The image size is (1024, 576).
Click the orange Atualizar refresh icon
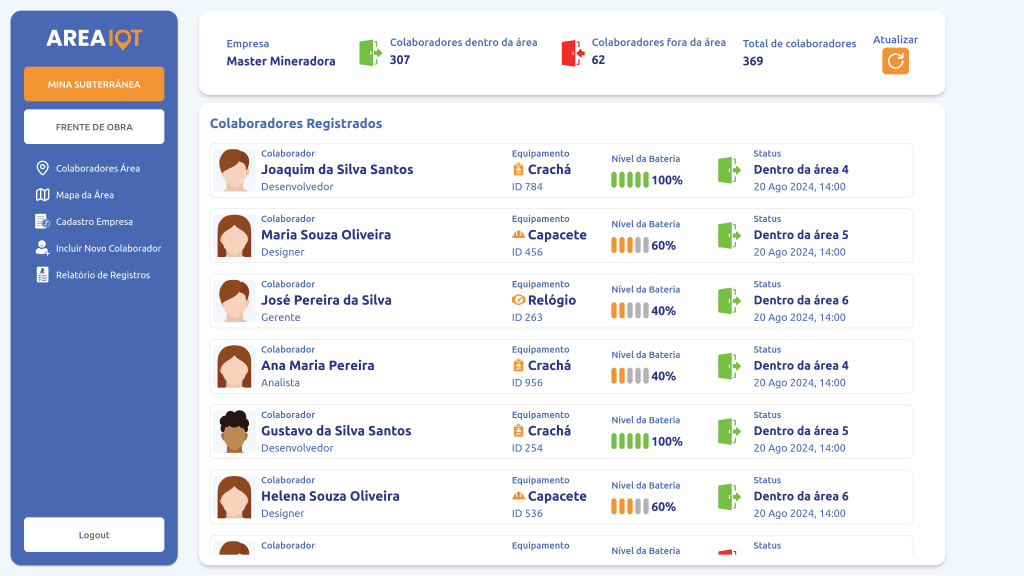pyautogui.click(x=895, y=62)
